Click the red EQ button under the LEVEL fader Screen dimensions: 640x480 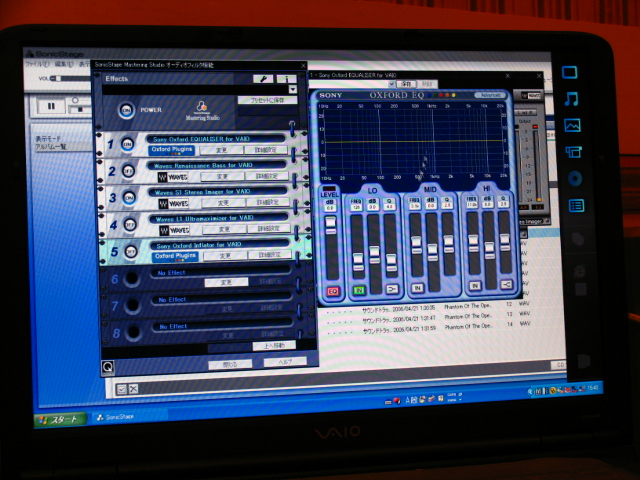click(333, 291)
